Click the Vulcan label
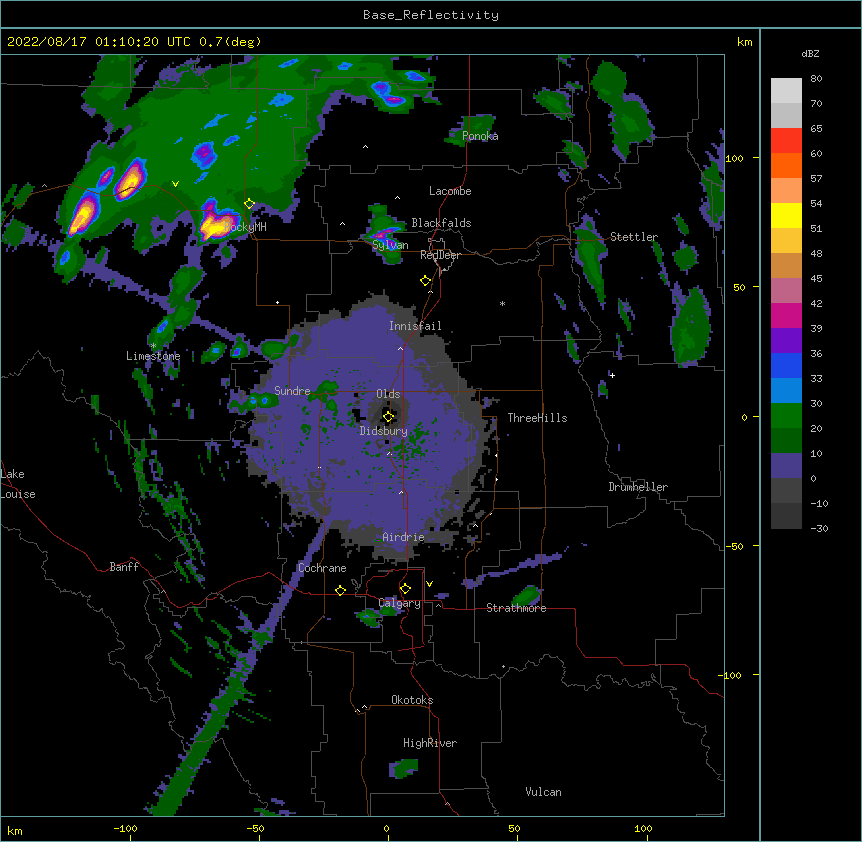 point(543,792)
